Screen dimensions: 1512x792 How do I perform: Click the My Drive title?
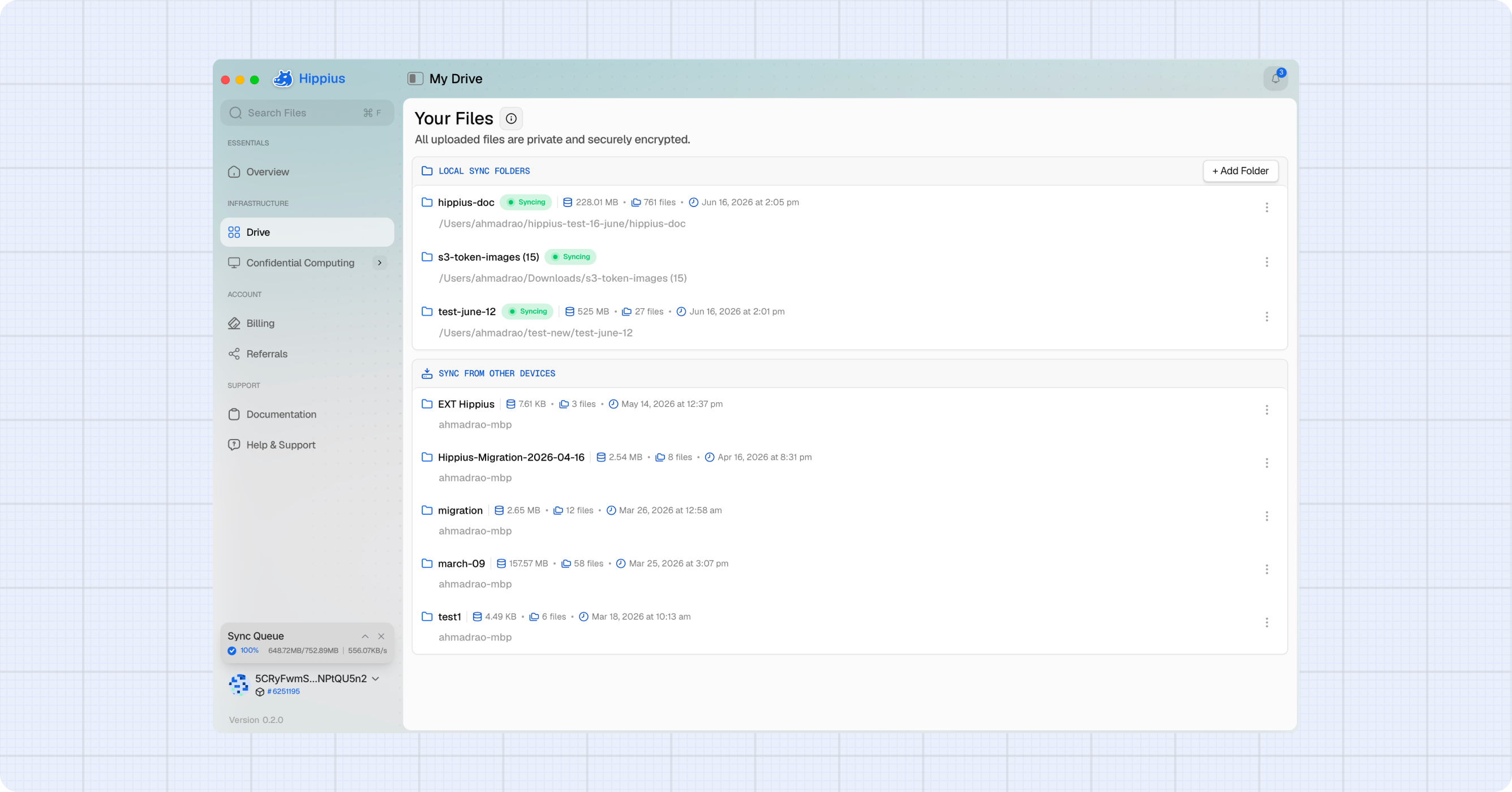pyautogui.click(x=456, y=79)
